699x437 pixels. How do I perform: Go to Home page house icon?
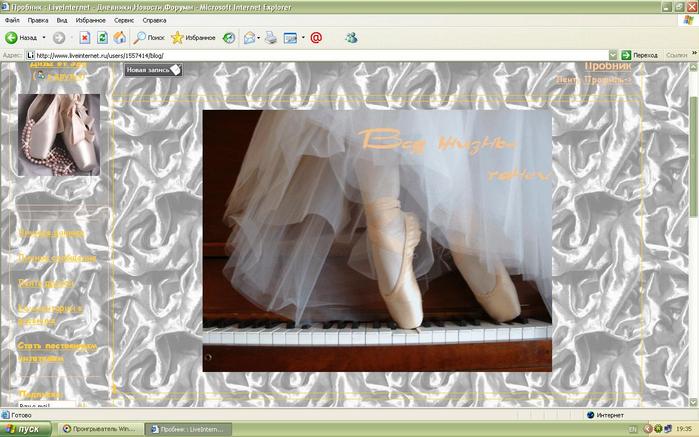click(x=119, y=38)
